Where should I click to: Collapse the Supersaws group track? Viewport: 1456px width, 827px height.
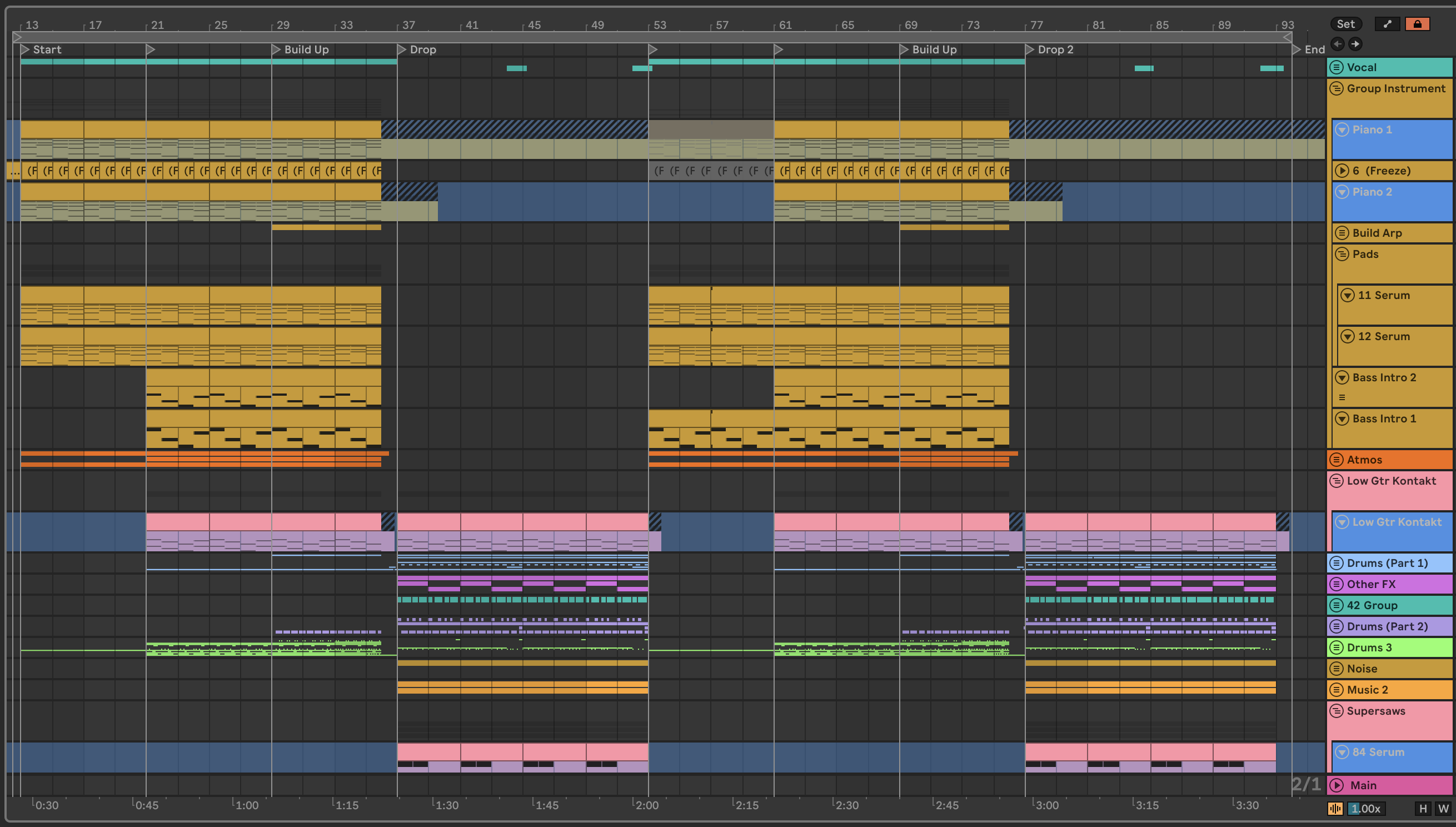(x=1336, y=711)
